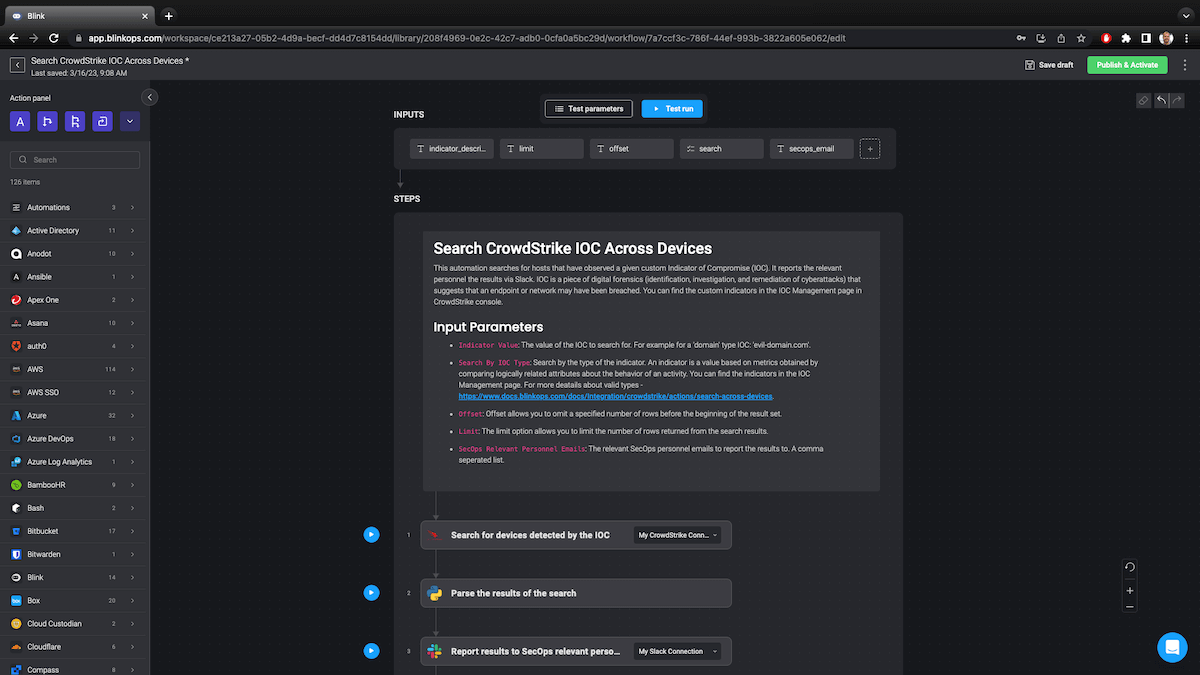Click the Search field in the Action panel

click(x=74, y=159)
